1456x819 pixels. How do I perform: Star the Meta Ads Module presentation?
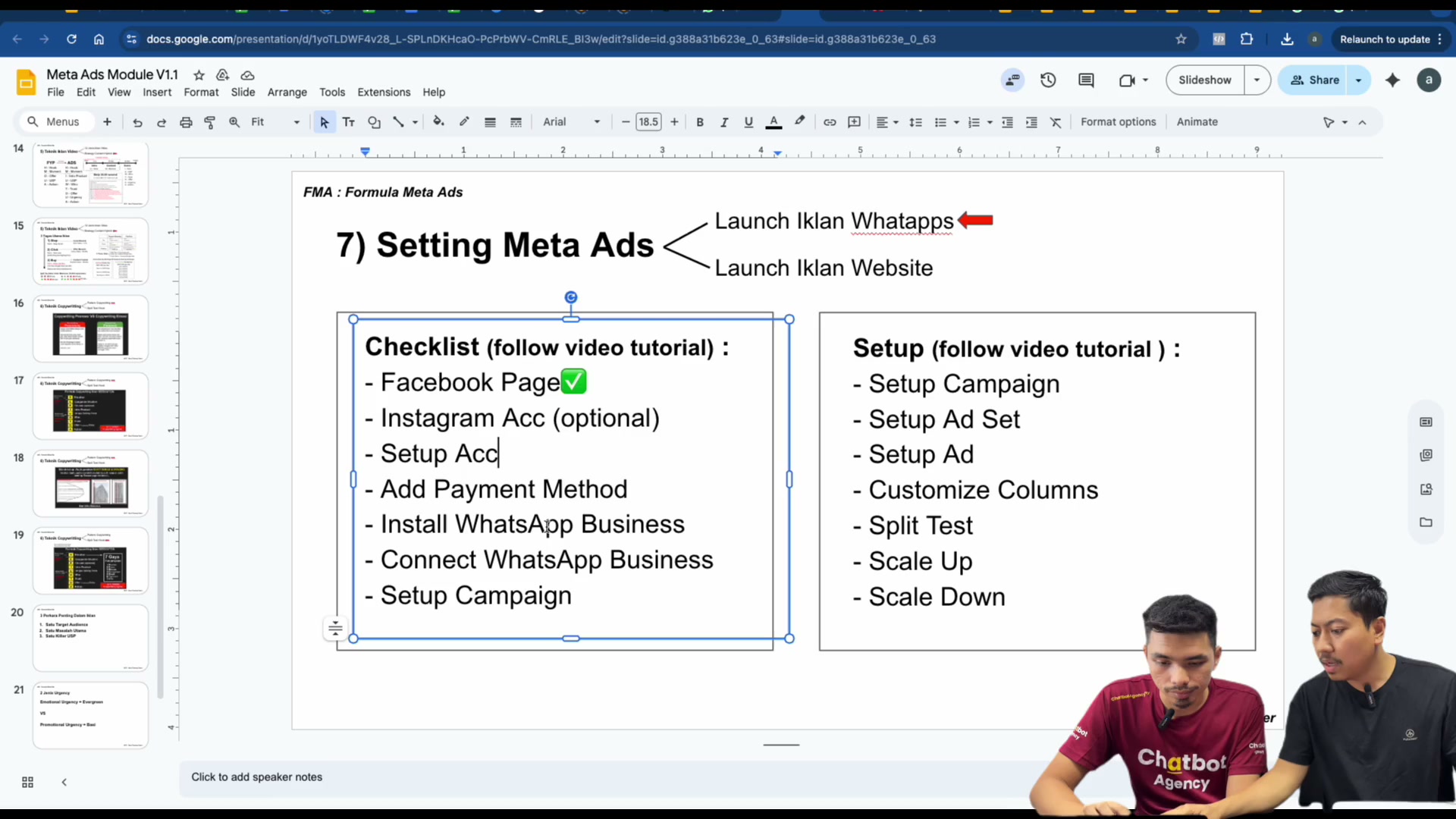tap(199, 75)
